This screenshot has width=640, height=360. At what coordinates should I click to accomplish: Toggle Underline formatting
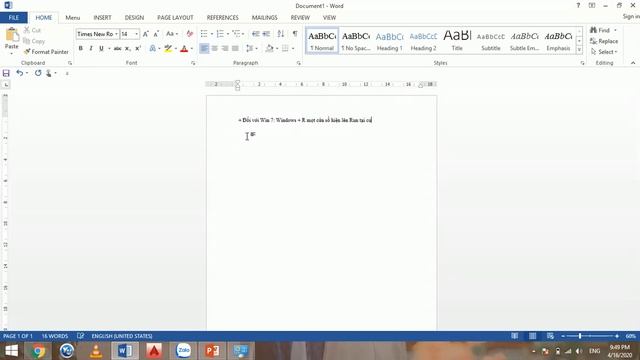(x=101, y=49)
